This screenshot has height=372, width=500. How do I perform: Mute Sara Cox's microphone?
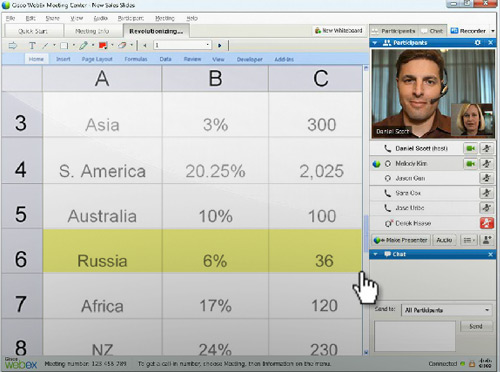(486, 193)
